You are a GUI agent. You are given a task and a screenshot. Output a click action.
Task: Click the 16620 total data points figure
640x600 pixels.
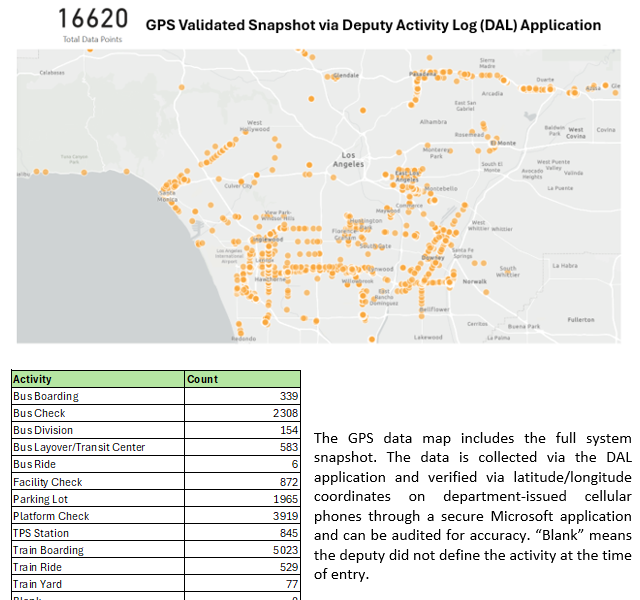(93, 19)
